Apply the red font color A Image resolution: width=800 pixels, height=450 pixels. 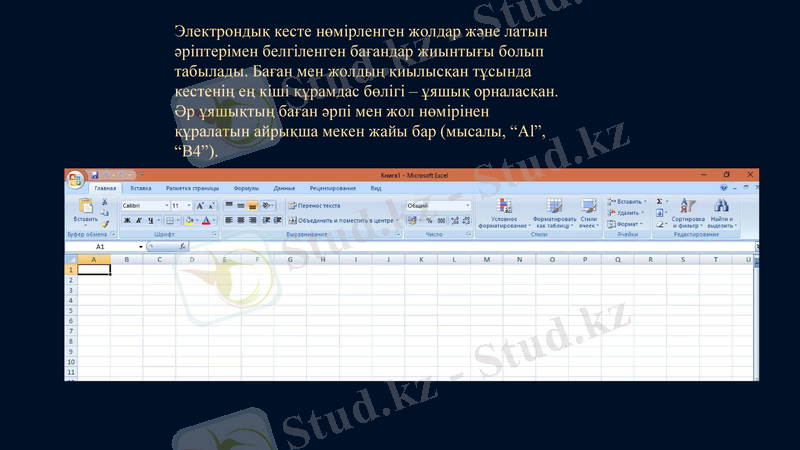point(206,220)
